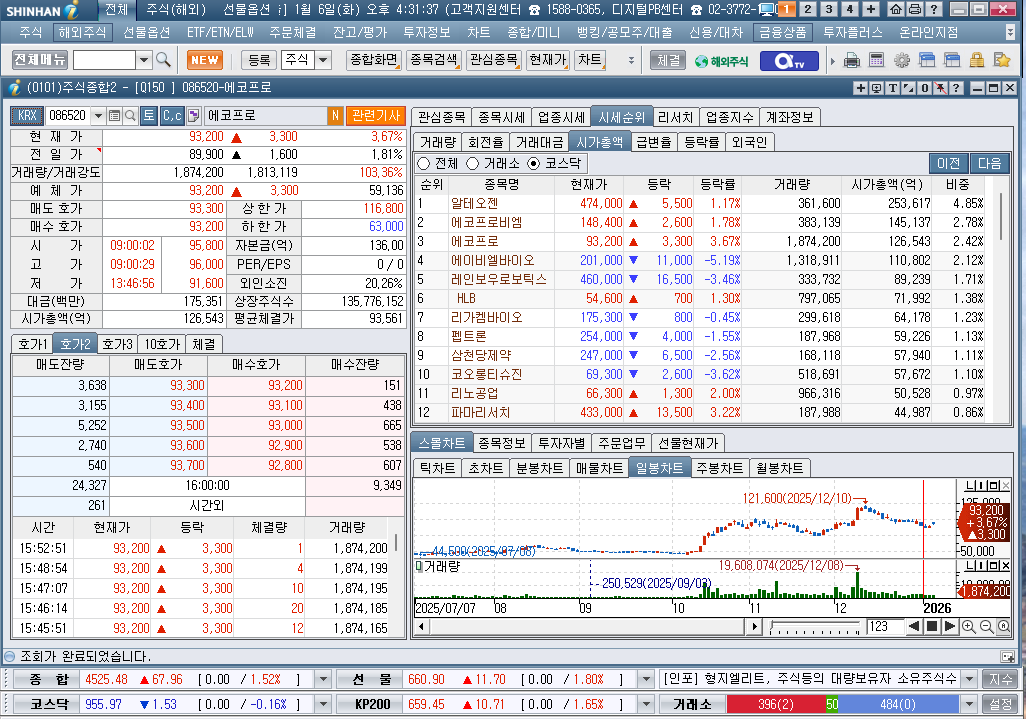Switch to virtual screen 4
This screenshot has height=719, width=1026.
coord(849,9)
